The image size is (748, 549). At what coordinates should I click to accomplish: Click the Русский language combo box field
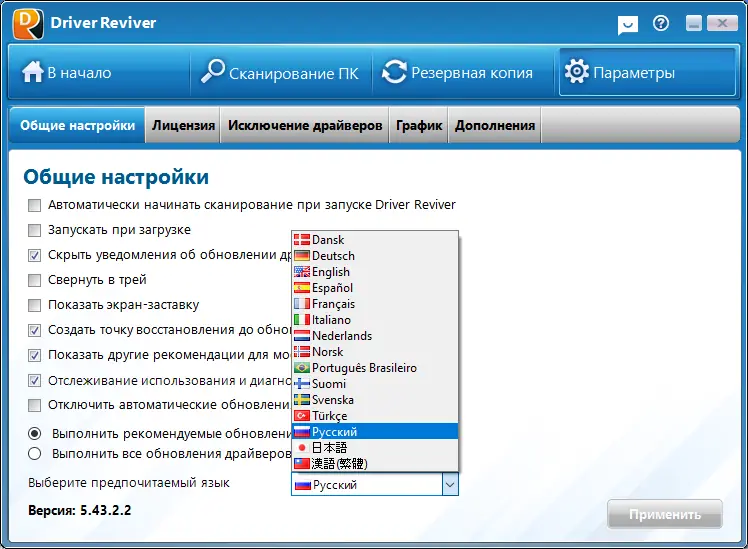[x=375, y=485]
